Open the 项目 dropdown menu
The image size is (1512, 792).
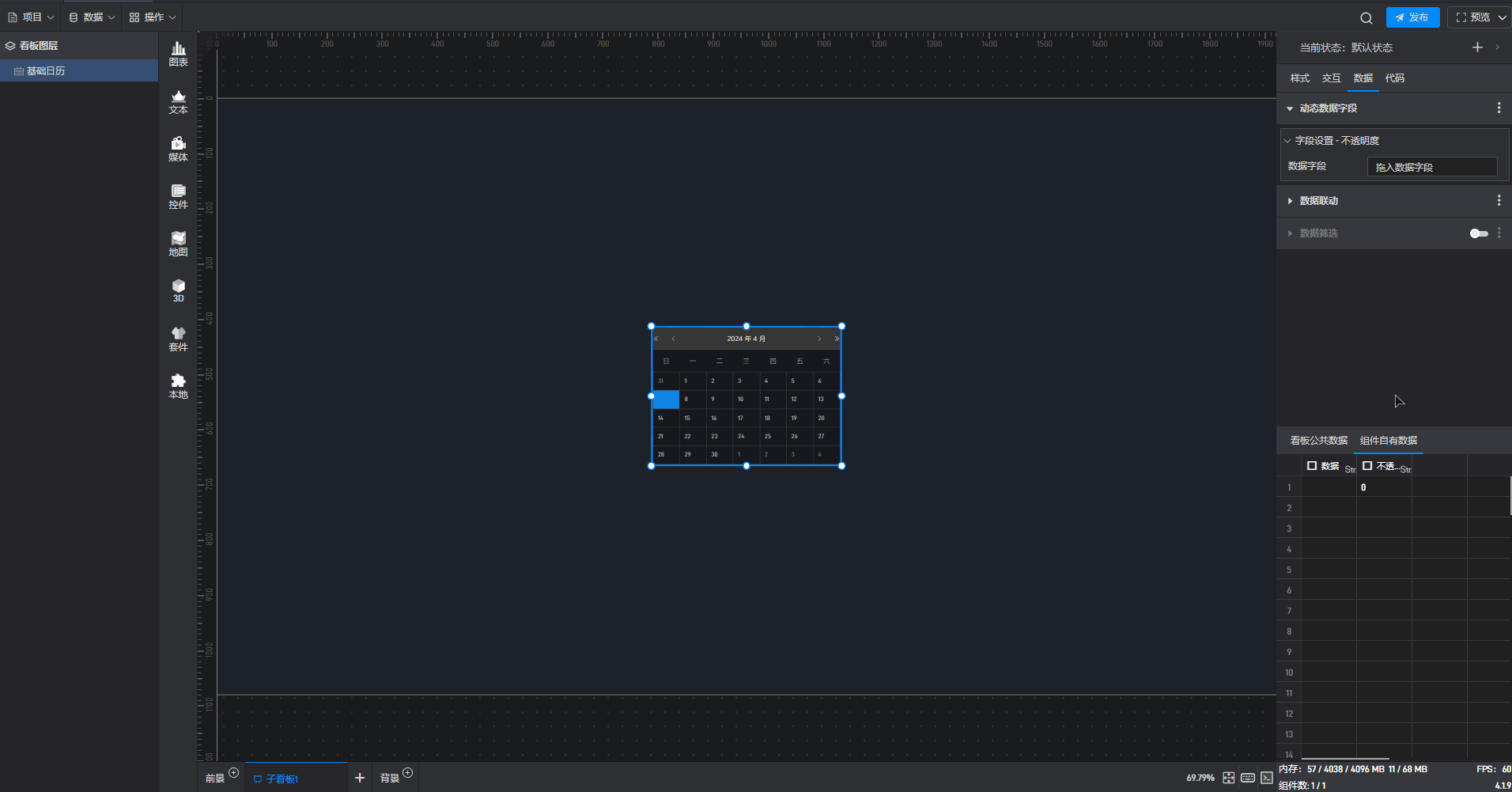(x=32, y=17)
